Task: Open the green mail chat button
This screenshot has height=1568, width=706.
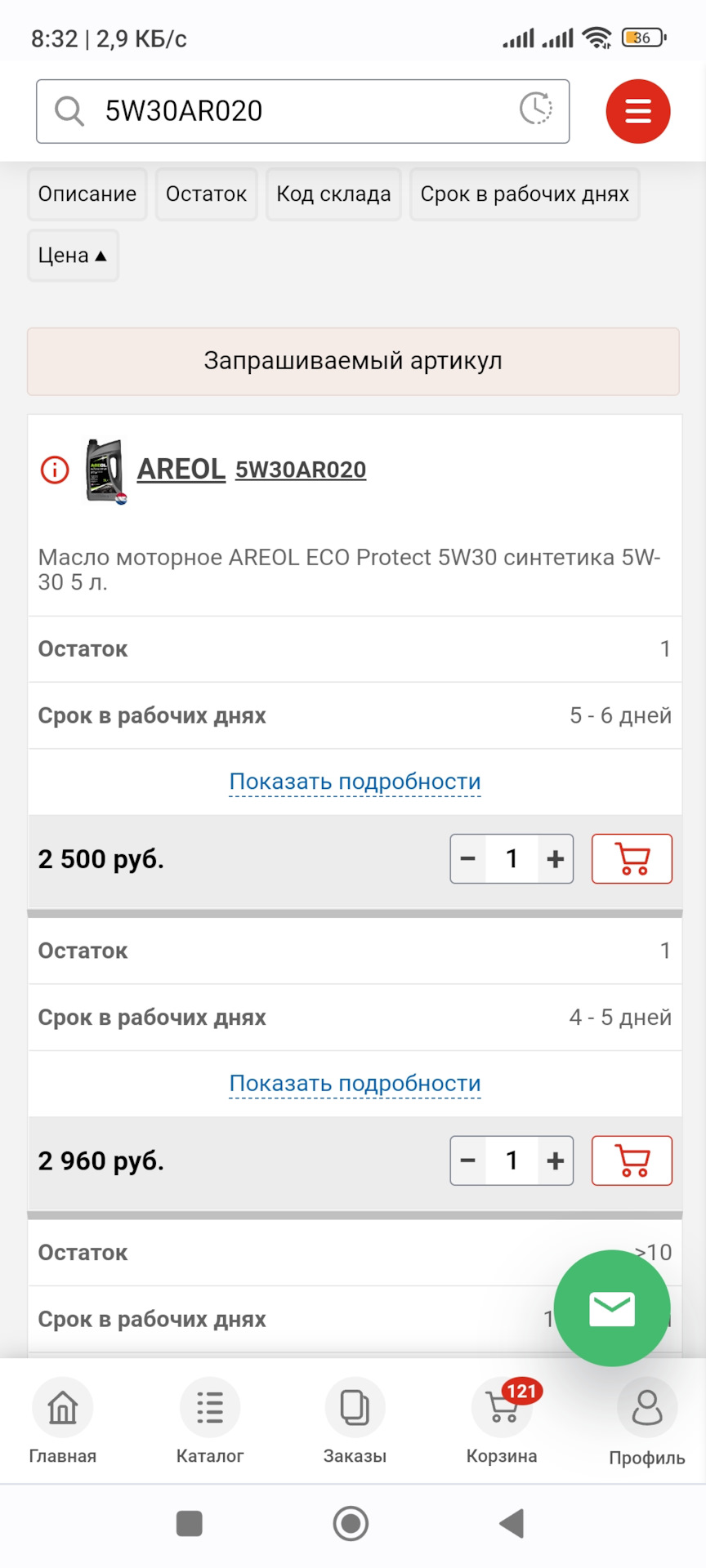Action: pyautogui.click(x=611, y=1308)
